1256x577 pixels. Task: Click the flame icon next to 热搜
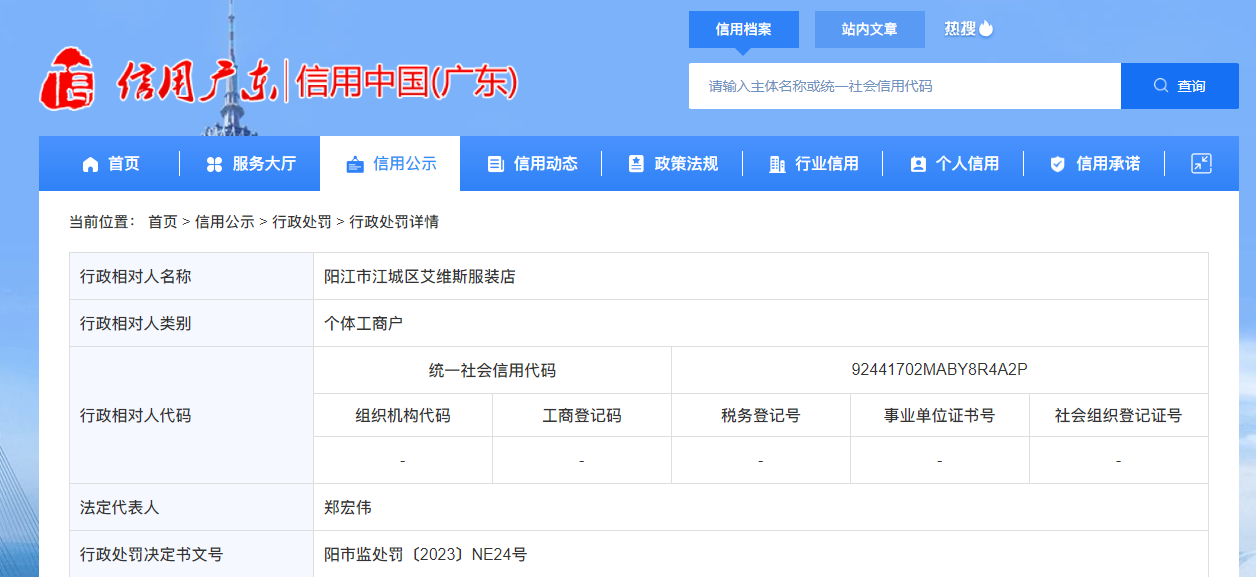coord(986,28)
